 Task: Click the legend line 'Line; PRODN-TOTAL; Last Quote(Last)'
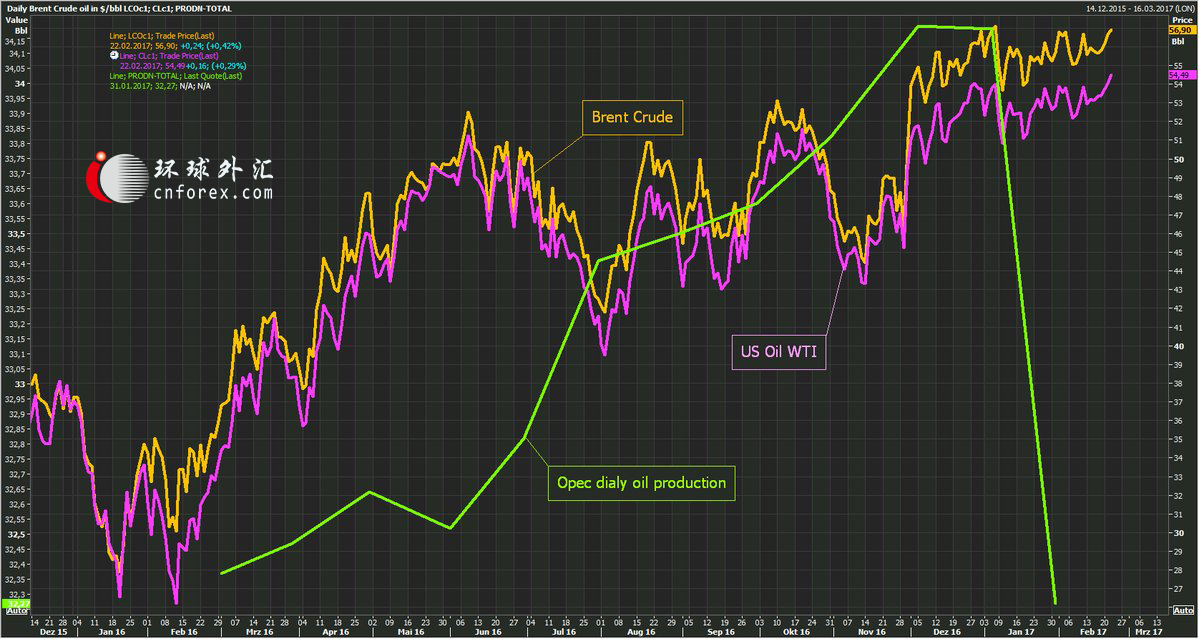click(176, 76)
